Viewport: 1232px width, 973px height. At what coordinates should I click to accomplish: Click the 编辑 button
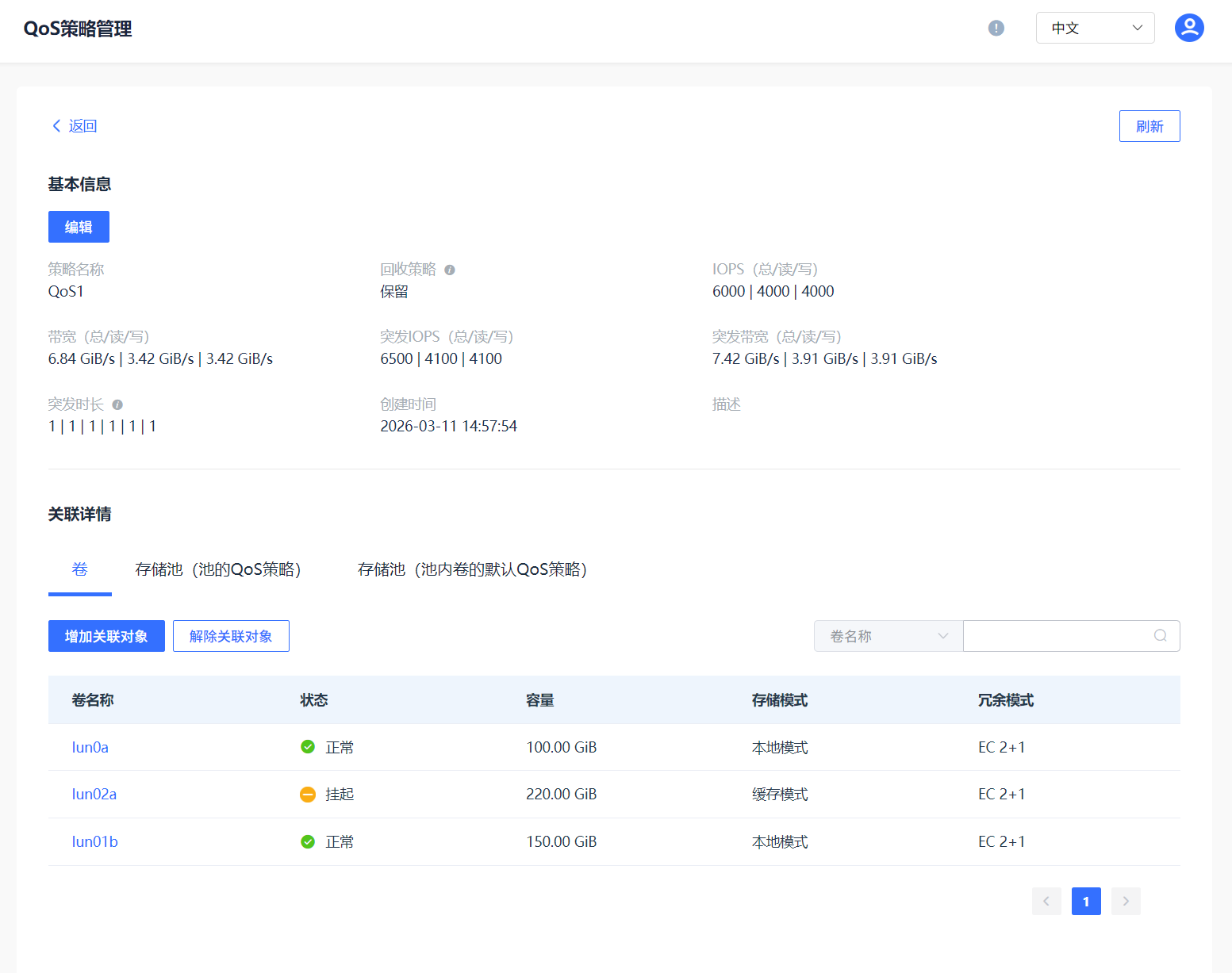point(79,227)
